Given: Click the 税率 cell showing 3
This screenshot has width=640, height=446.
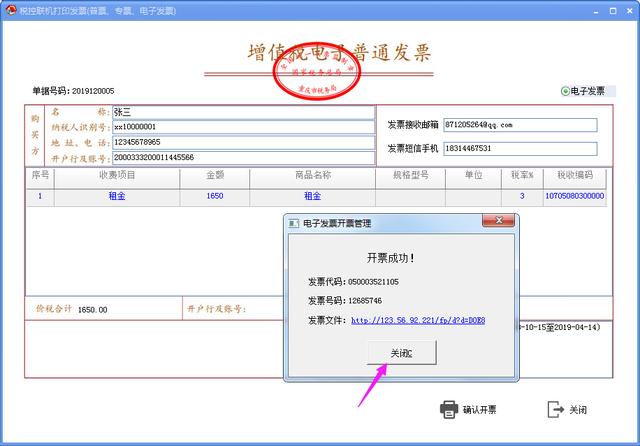Looking at the screenshot, I should (521, 196).
